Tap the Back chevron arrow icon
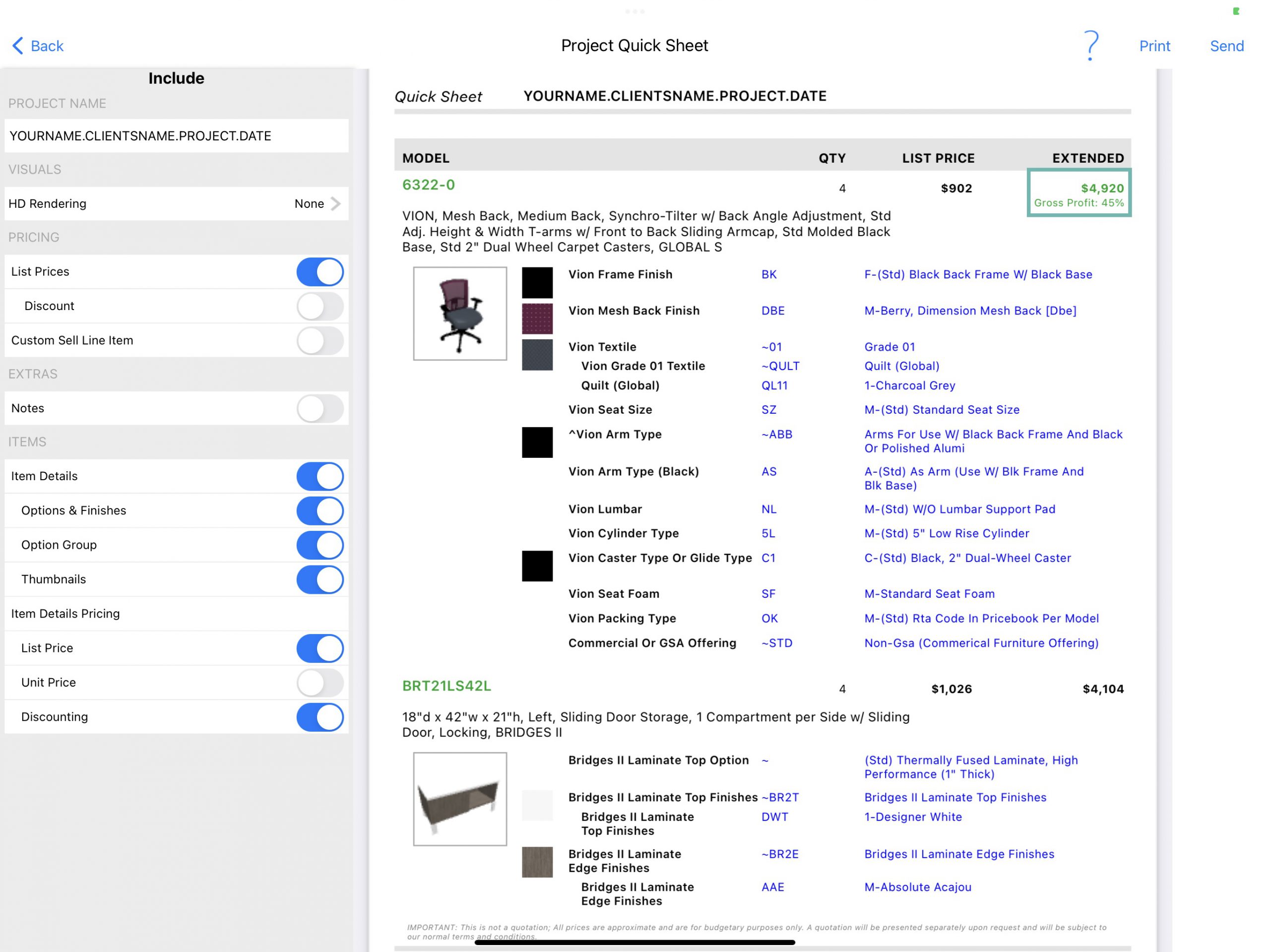Screen dimensions: 1270x952 click(x=18, y=45)
